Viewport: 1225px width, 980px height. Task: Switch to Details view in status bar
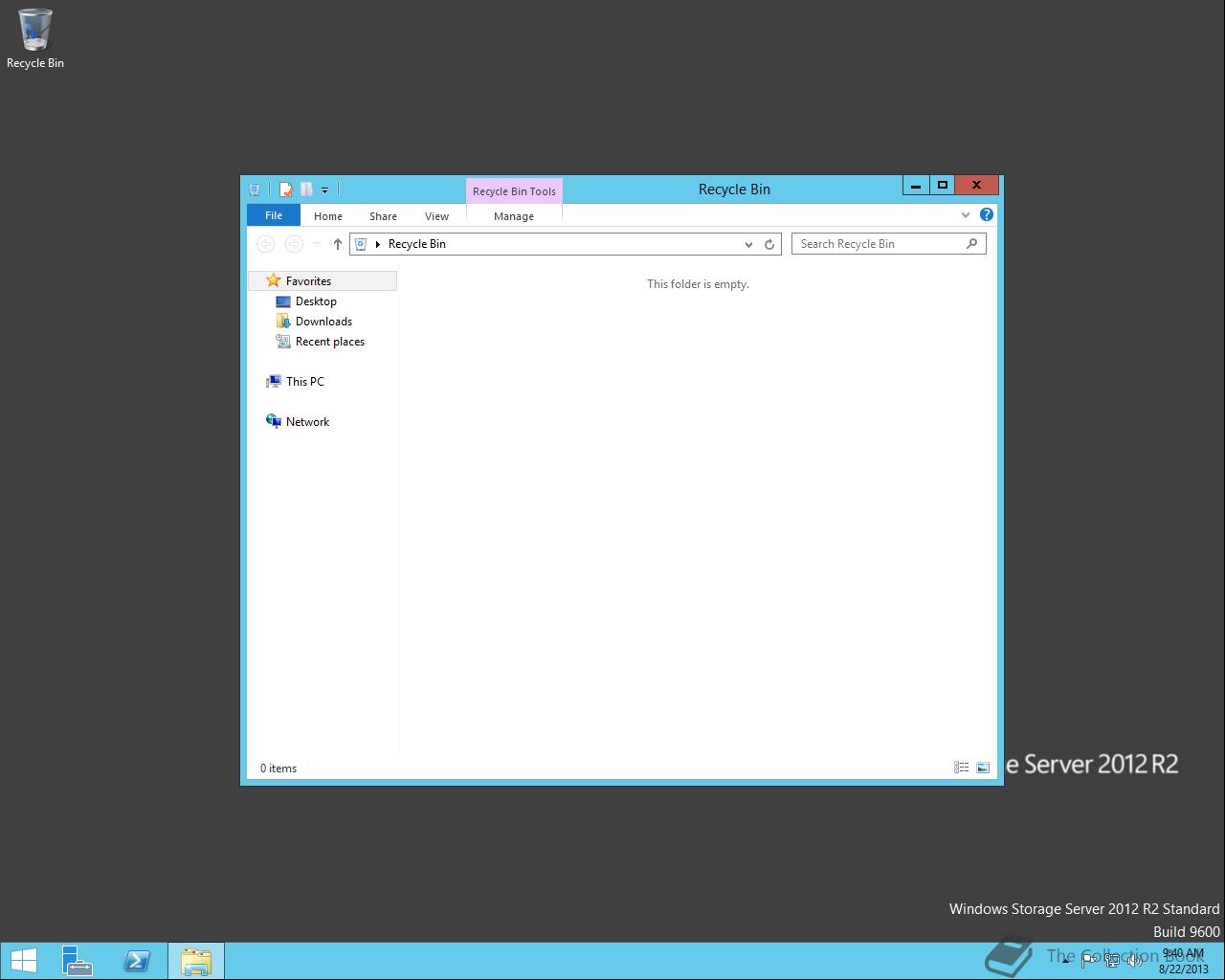point(962,768)
